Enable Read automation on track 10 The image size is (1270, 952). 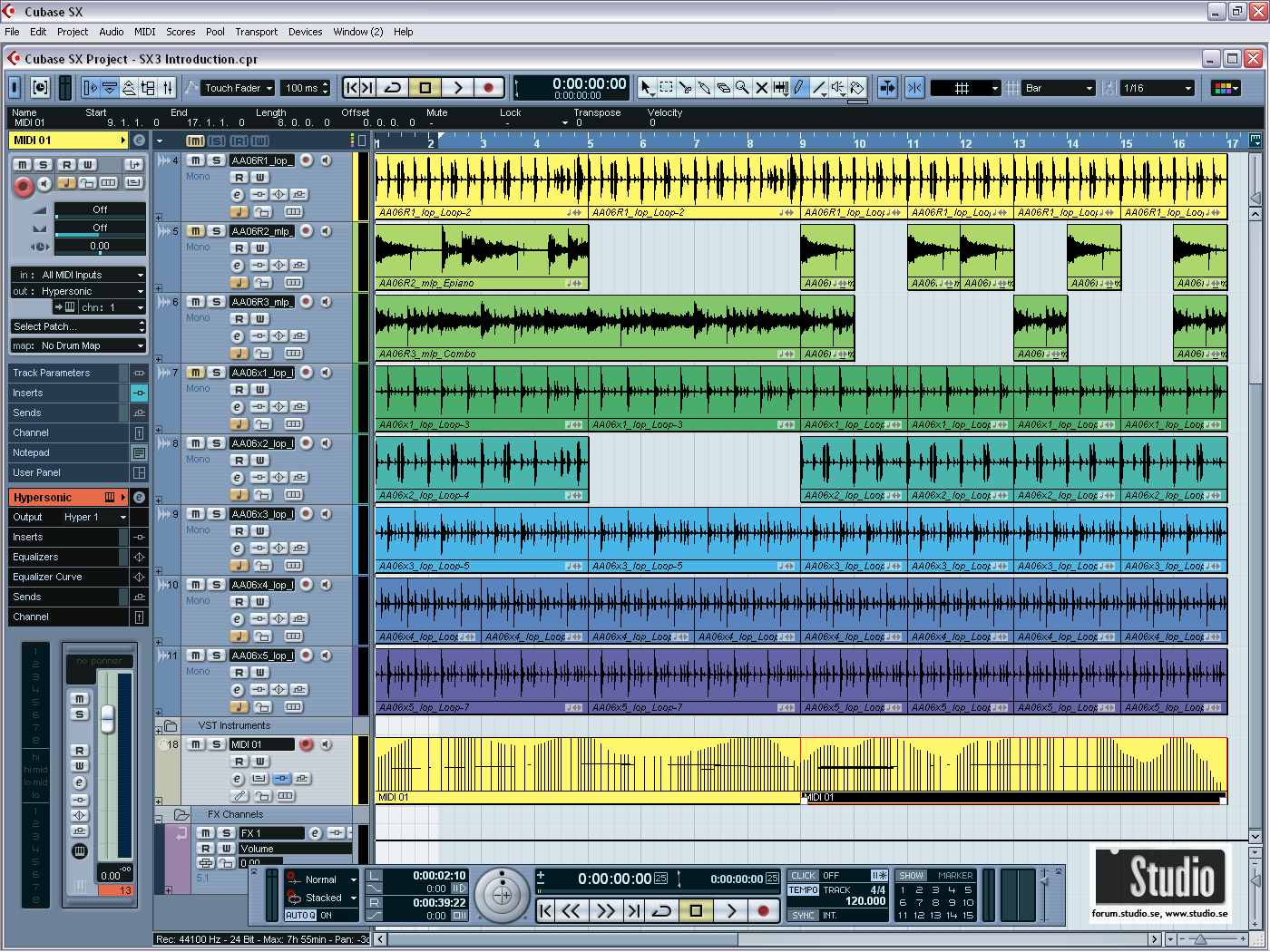239,602
